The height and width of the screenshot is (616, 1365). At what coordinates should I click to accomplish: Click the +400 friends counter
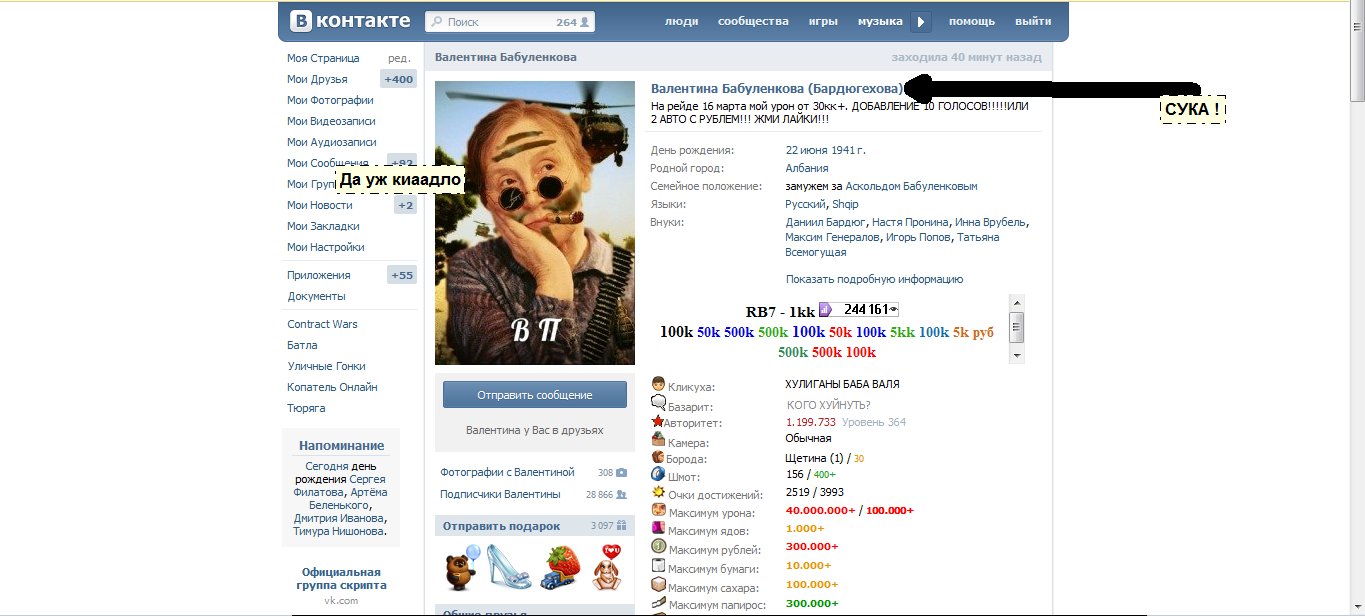coord(398,79)
